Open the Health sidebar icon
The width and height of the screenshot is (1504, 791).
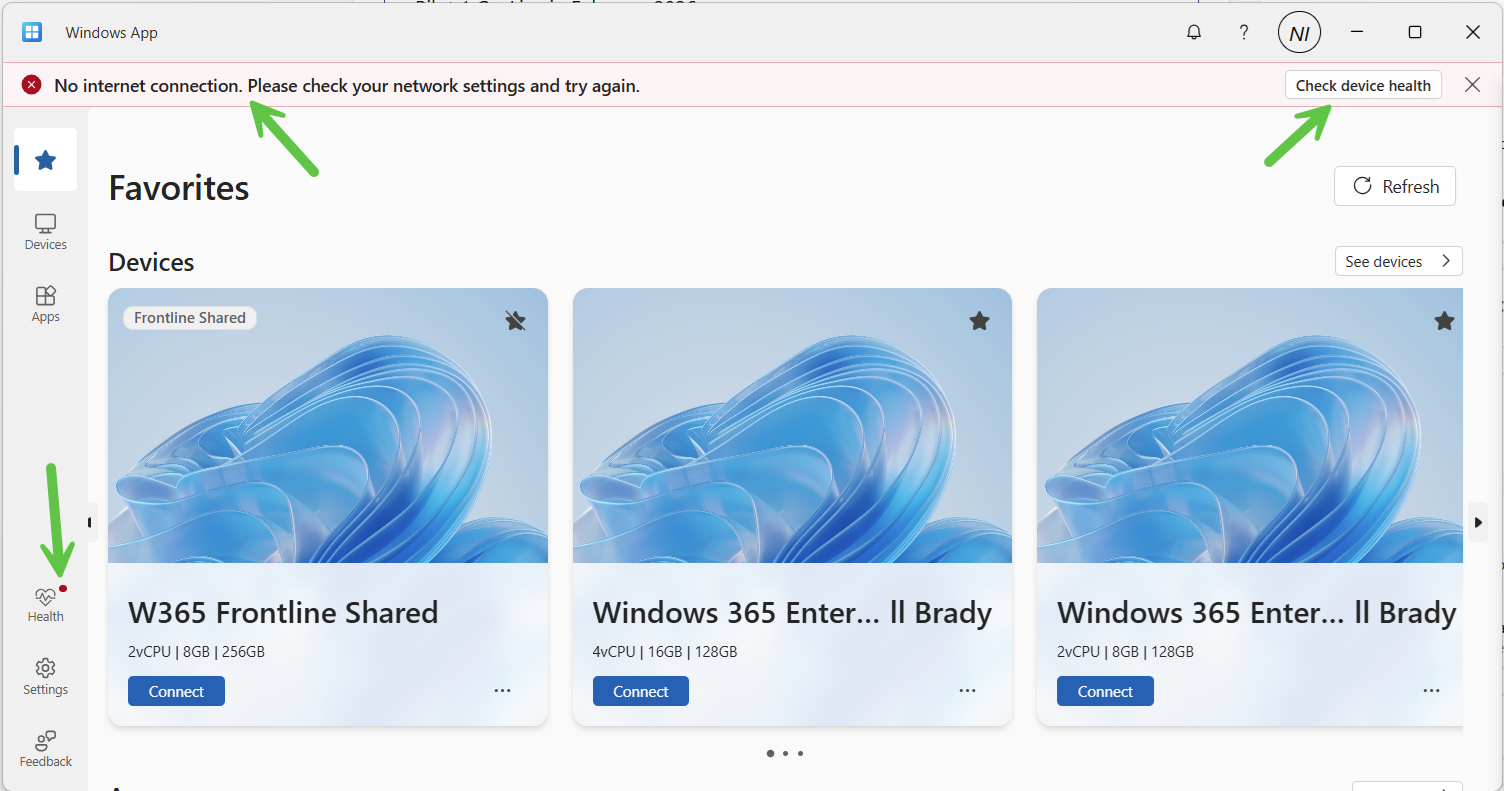(45, 604)
